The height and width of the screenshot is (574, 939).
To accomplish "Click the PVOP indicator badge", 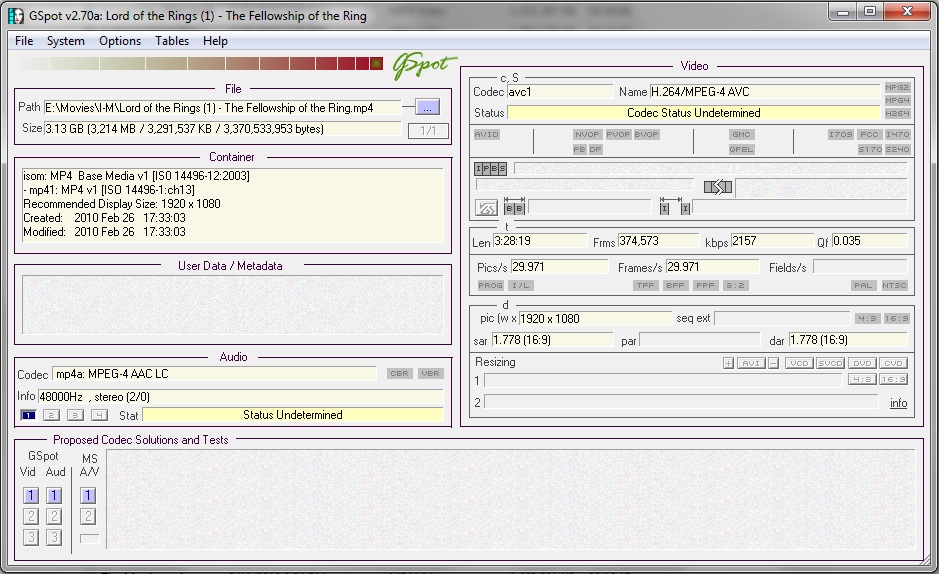I will tap(618, 134).
